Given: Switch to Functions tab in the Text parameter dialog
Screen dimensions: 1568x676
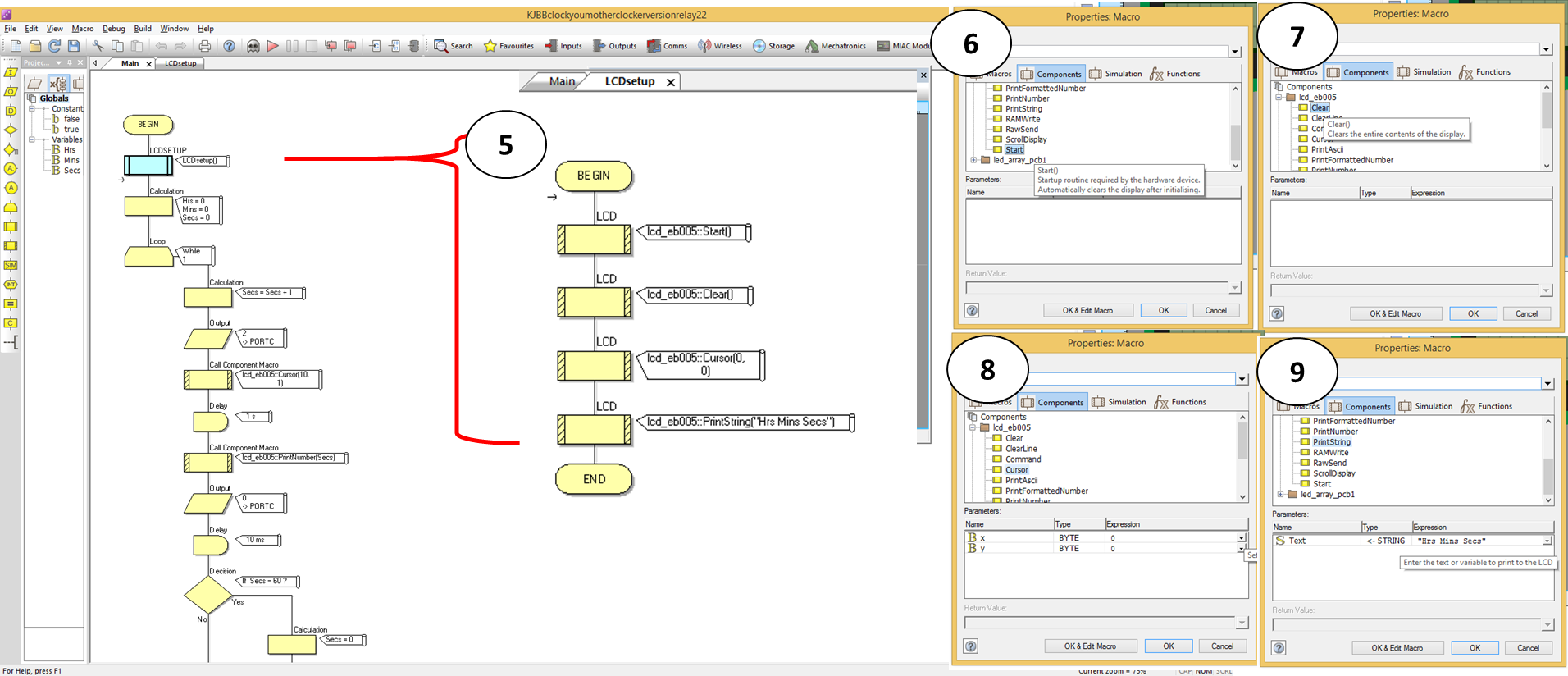Looking at the screenshot, I should (1486, 406).
